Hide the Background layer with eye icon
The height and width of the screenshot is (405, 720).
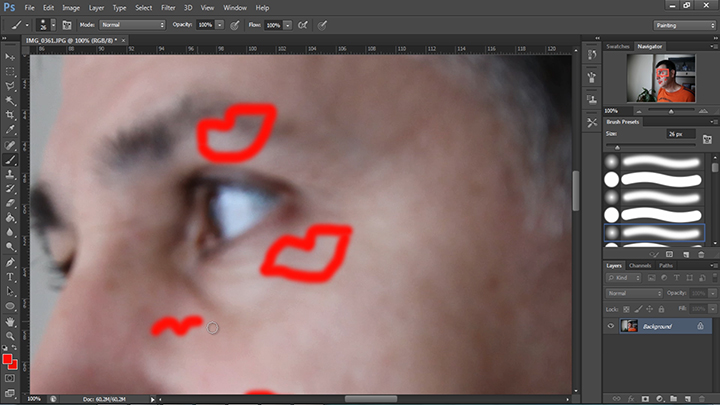point(611,326)
